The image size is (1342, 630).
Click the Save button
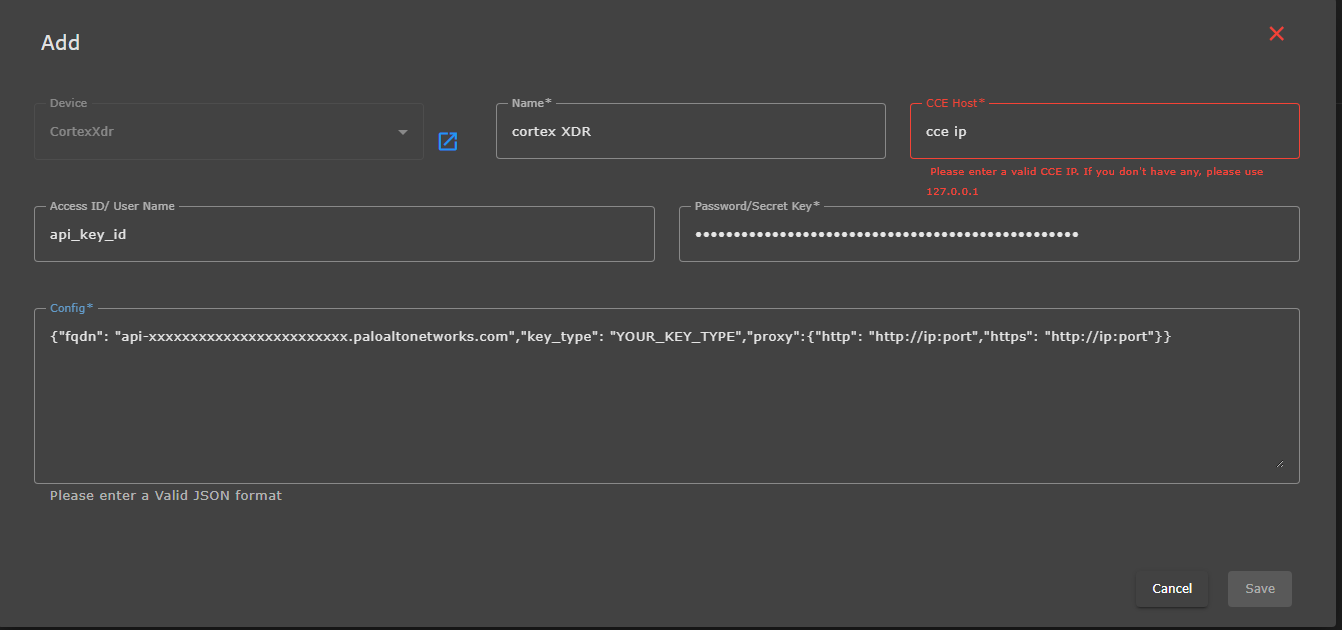(1259, 589)
